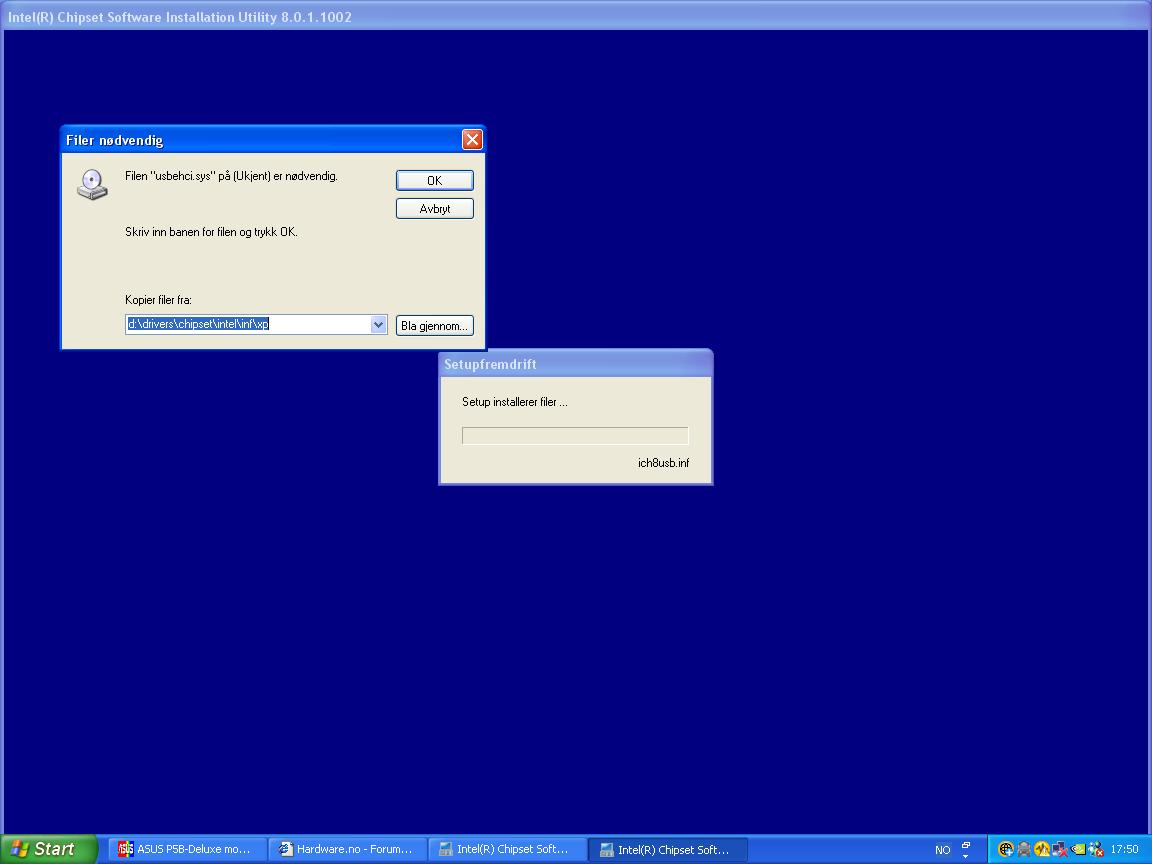Click the yellow warning tray icon
The height and width of the screenshot is (864, 1152).
[x=1042, y=849]
